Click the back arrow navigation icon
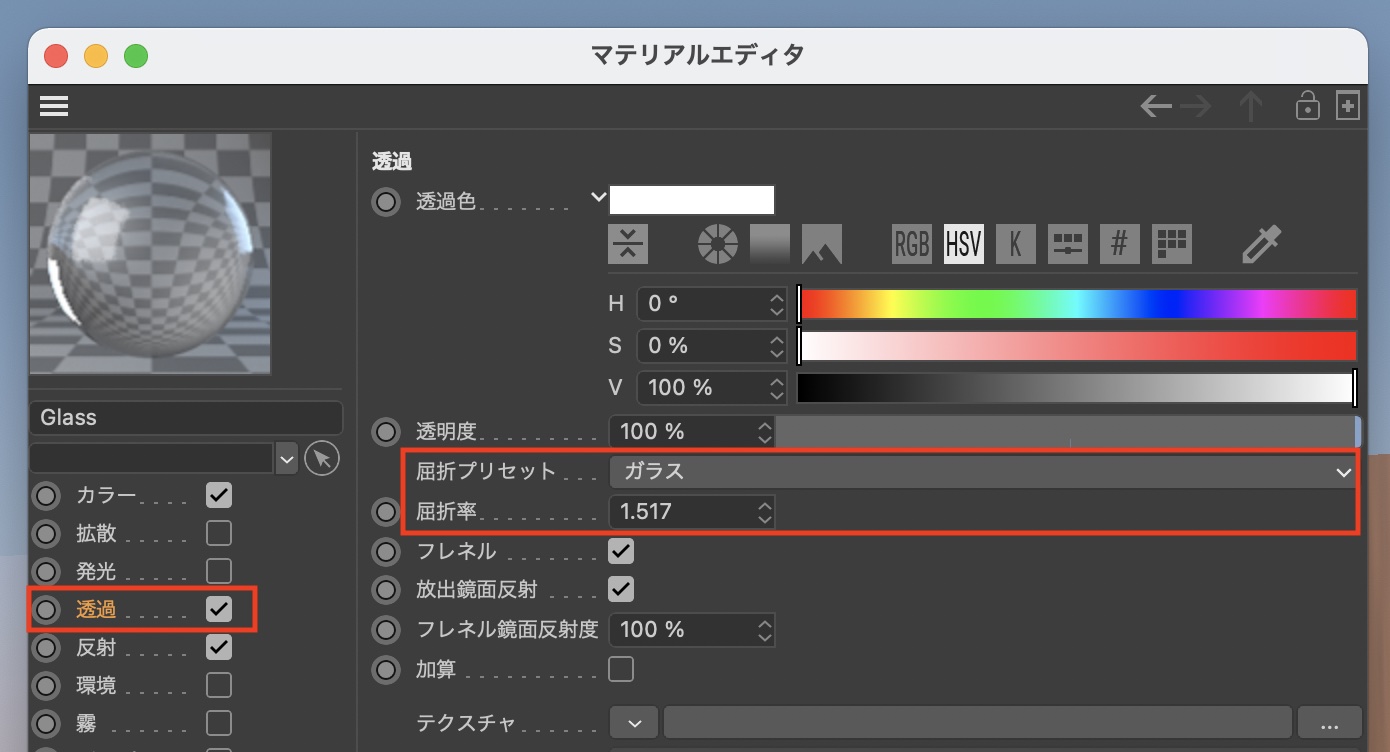 tap(1156, 106)
